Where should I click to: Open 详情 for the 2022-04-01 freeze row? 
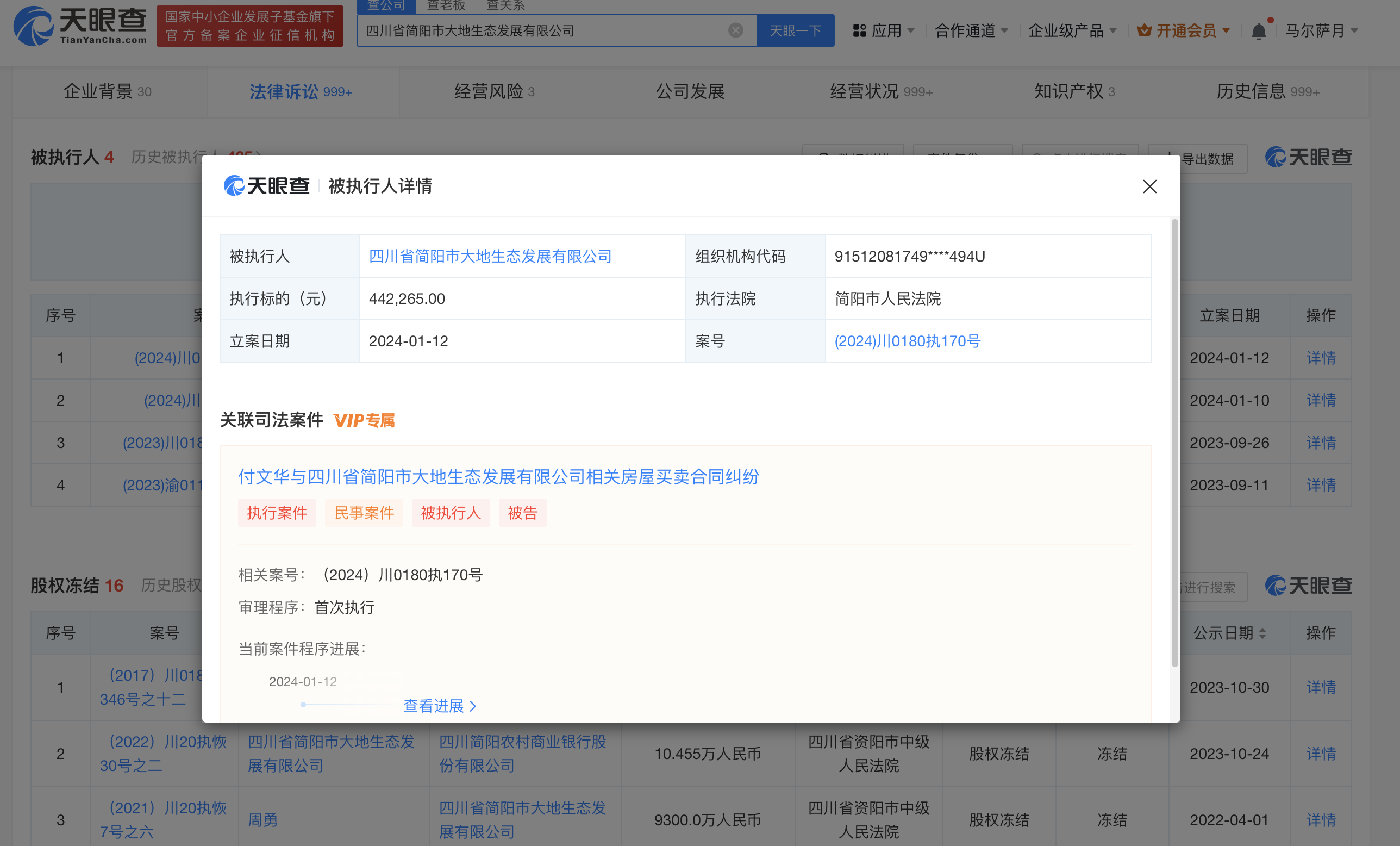(x=1321, y=820)
